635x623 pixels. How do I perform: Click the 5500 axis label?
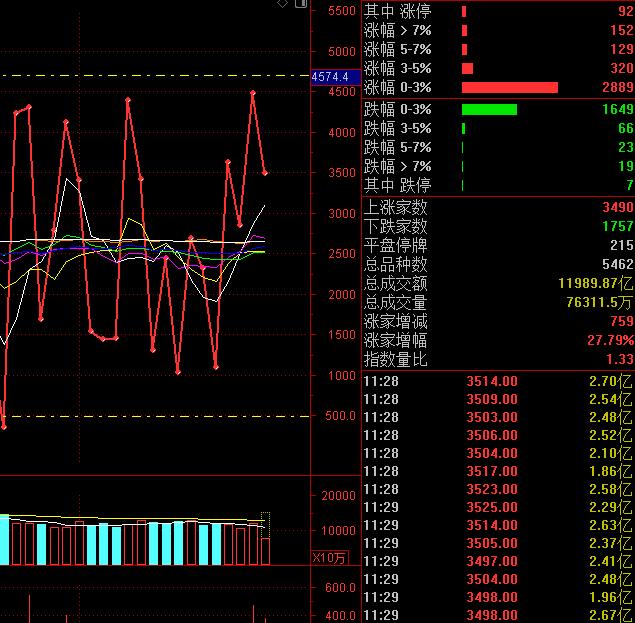pyautogui.click(x=342, y=11)
